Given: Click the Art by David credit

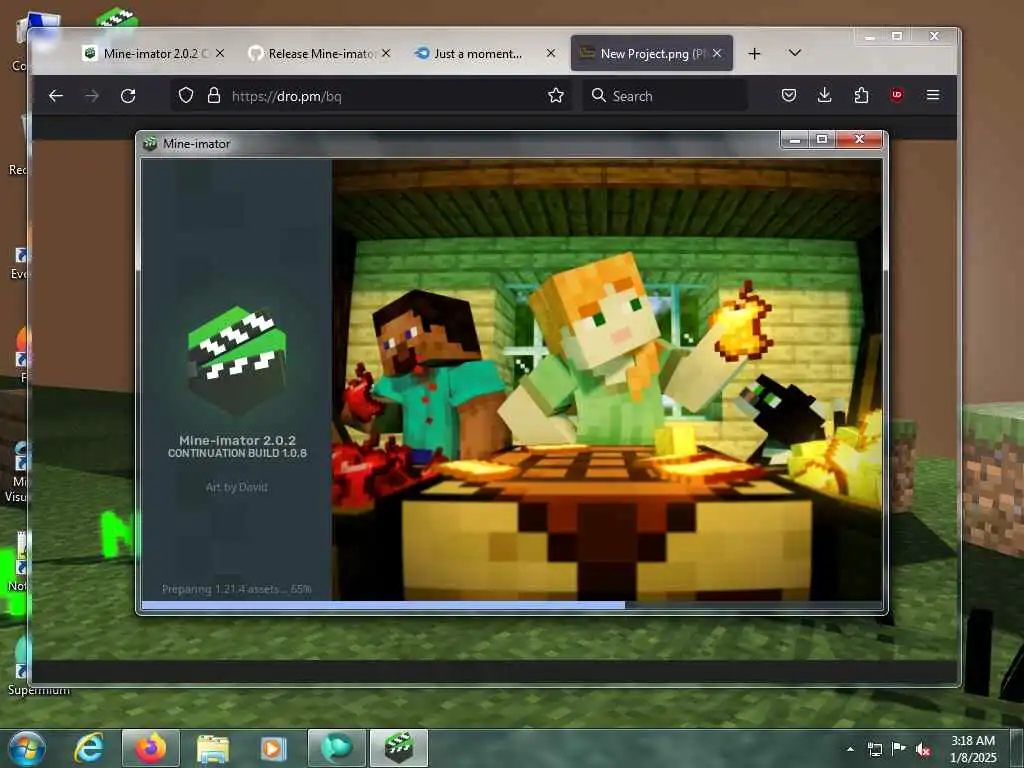Looking at the screenshot, I should 236,487.
